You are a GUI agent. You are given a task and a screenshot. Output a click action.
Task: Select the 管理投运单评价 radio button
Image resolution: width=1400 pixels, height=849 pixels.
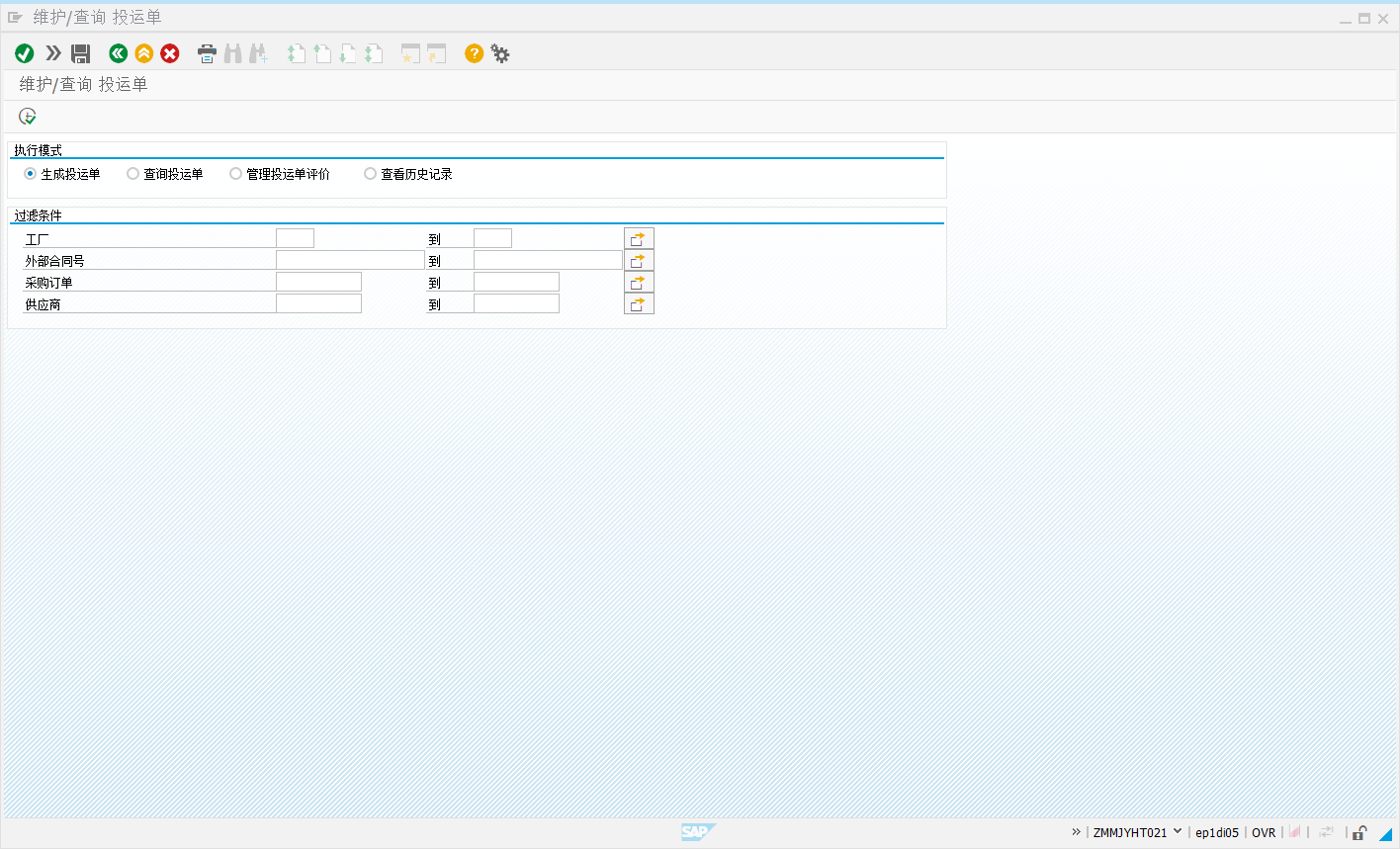pyautogui.click(x=235, y=174)
